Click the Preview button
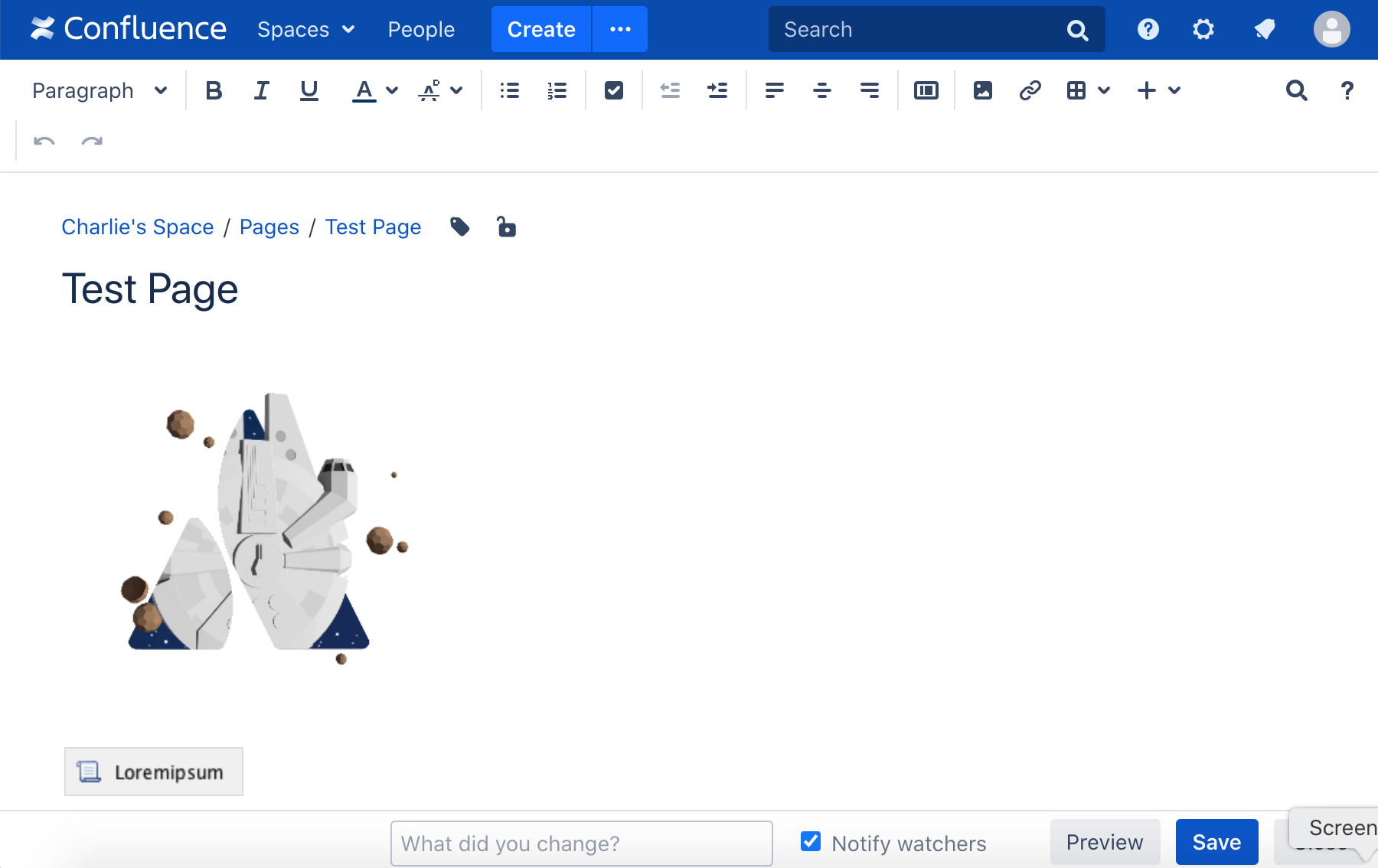This screenshot has width=1378, height=868. [1105, 842]
